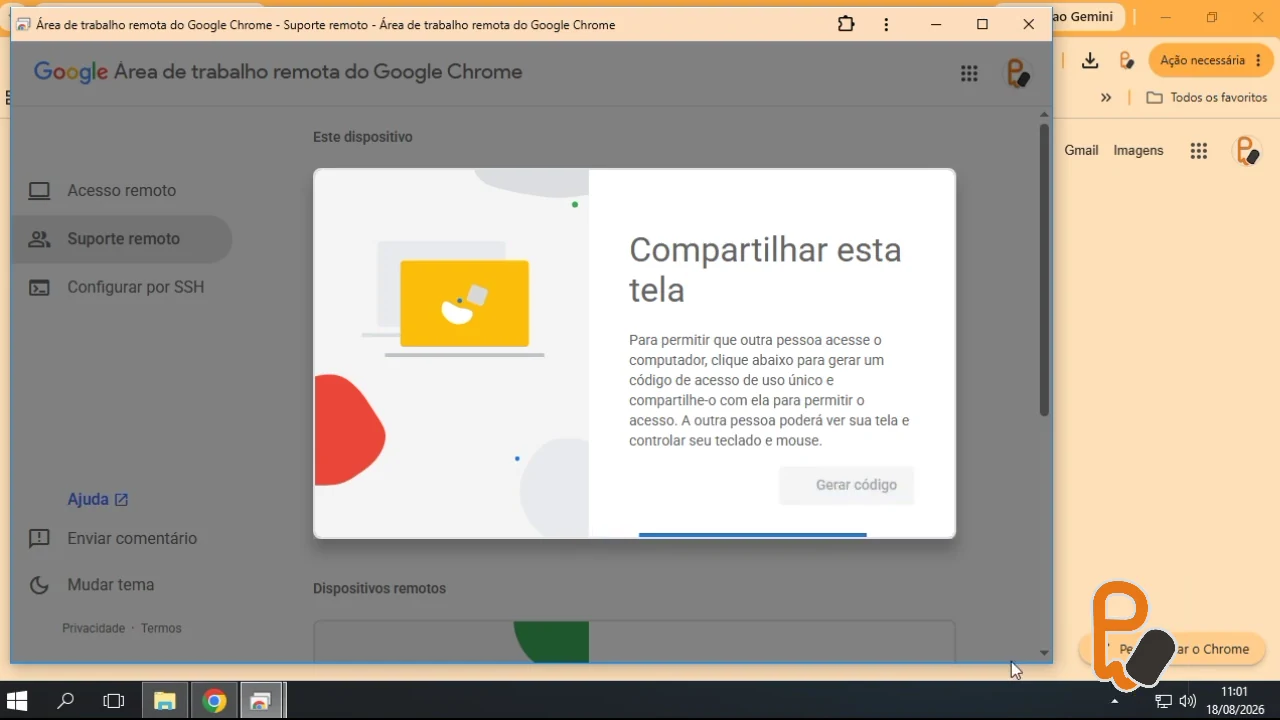Open Google apps grid in background Chrome page
Screen dimensions: 1280x720
pyautogui.click(x=1199, y=151)
